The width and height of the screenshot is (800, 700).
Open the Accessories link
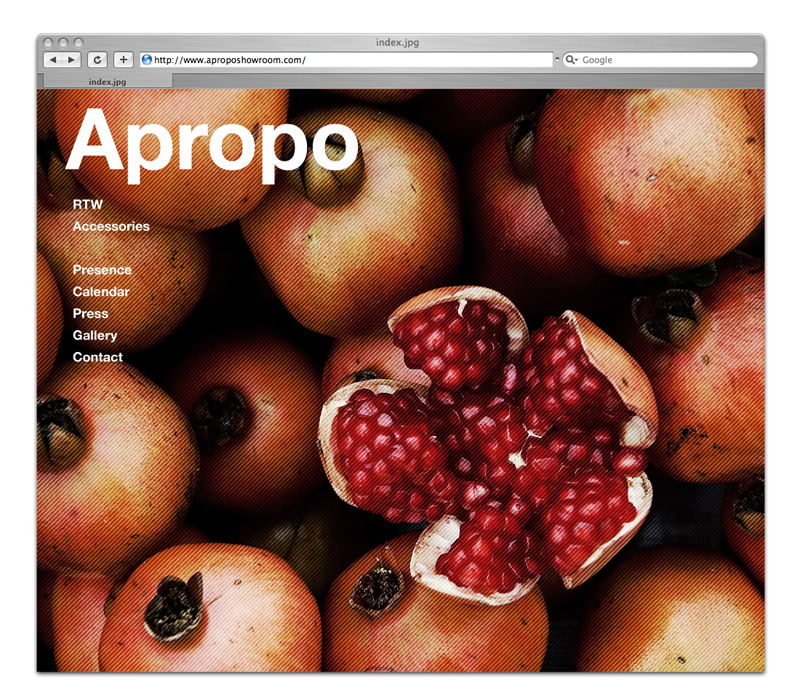111,227
